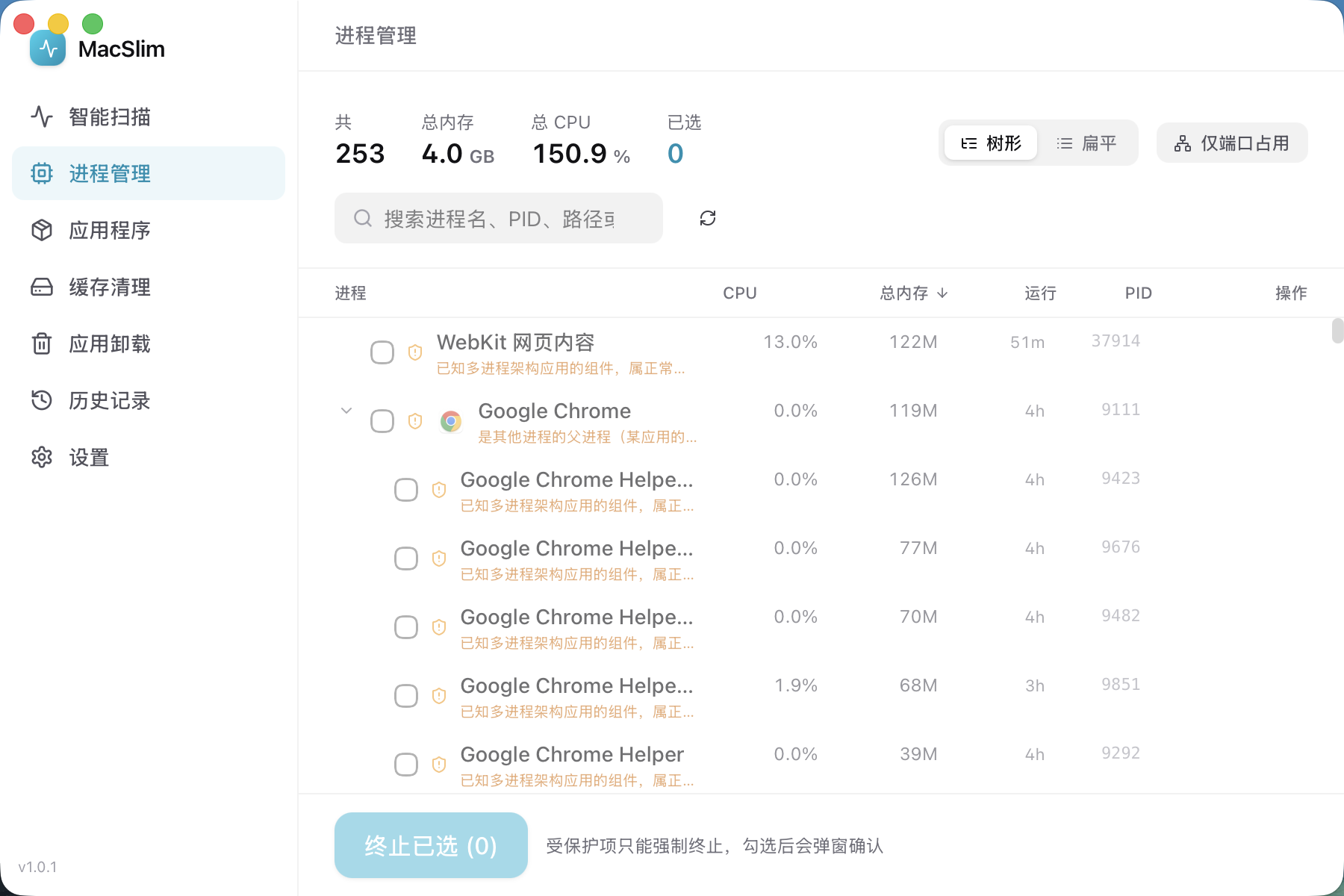Click the shield warning icon beside WebKit 网页内容

pos(415,352)
